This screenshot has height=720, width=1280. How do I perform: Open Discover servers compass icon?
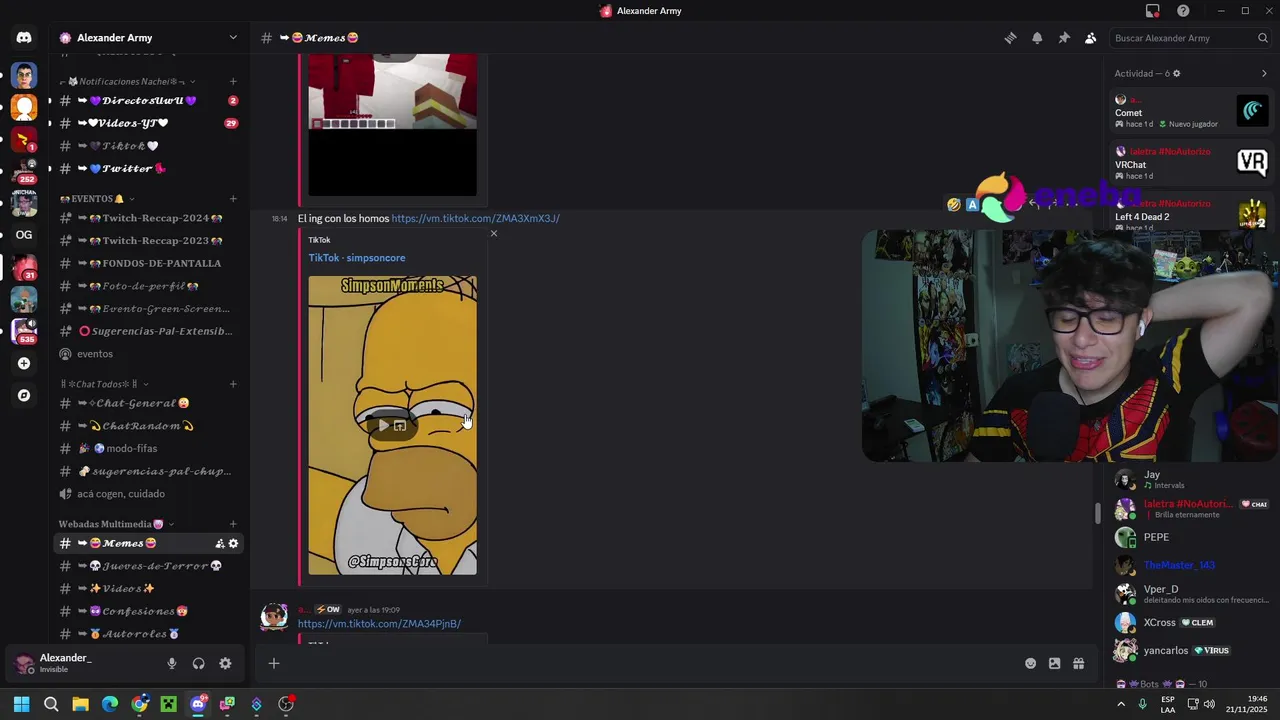point(24,395)
